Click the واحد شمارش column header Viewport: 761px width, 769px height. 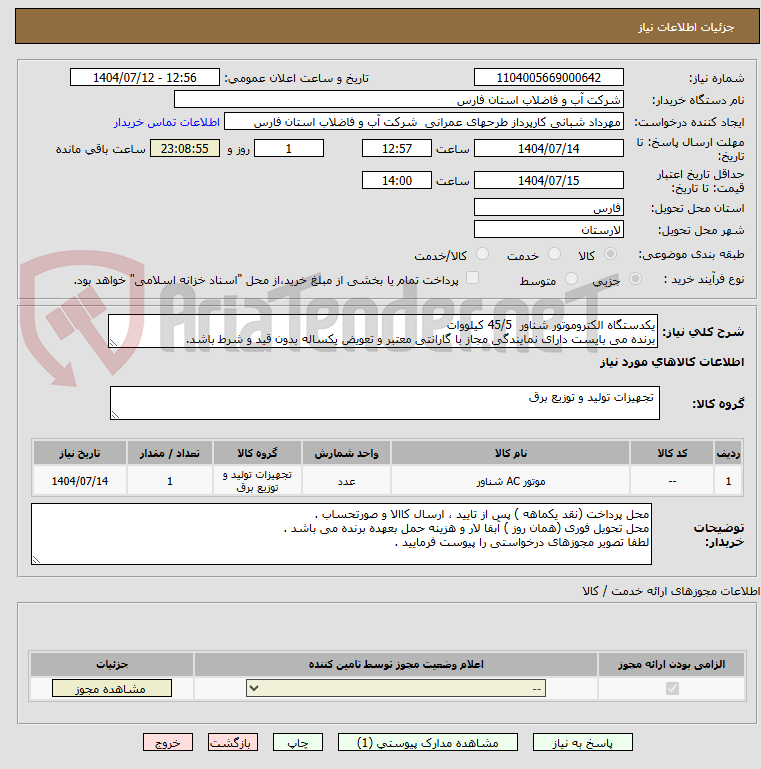pyautogui.click(x=346, y=453)
